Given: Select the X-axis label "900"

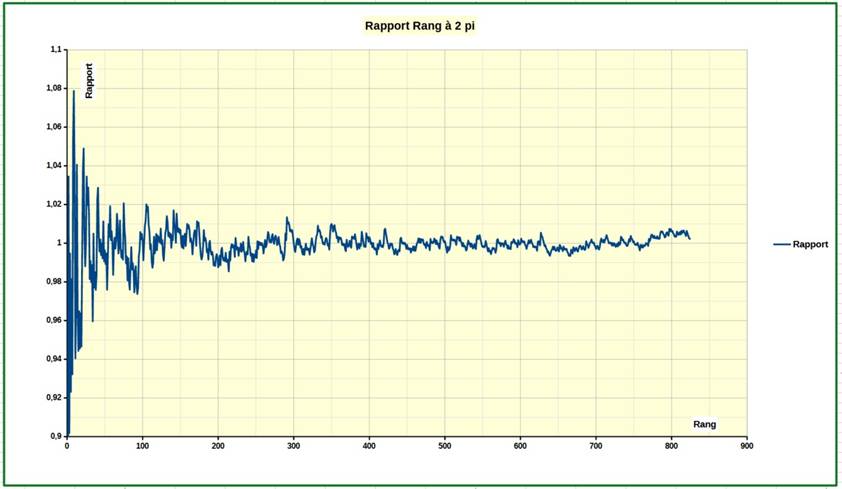Looking at the screenshot, I should 746,446.
